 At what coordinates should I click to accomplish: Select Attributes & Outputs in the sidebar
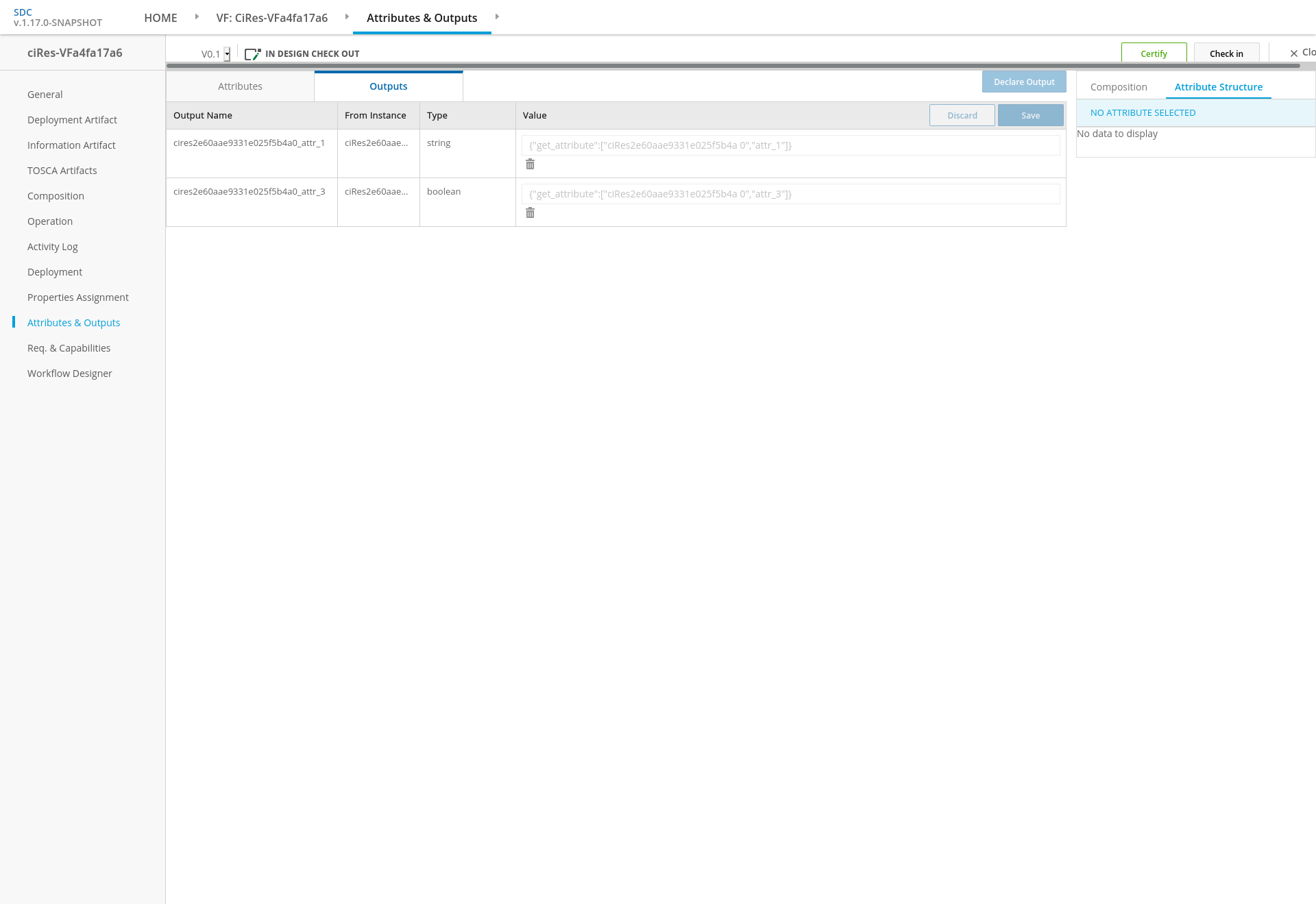[x=73, y=323]
